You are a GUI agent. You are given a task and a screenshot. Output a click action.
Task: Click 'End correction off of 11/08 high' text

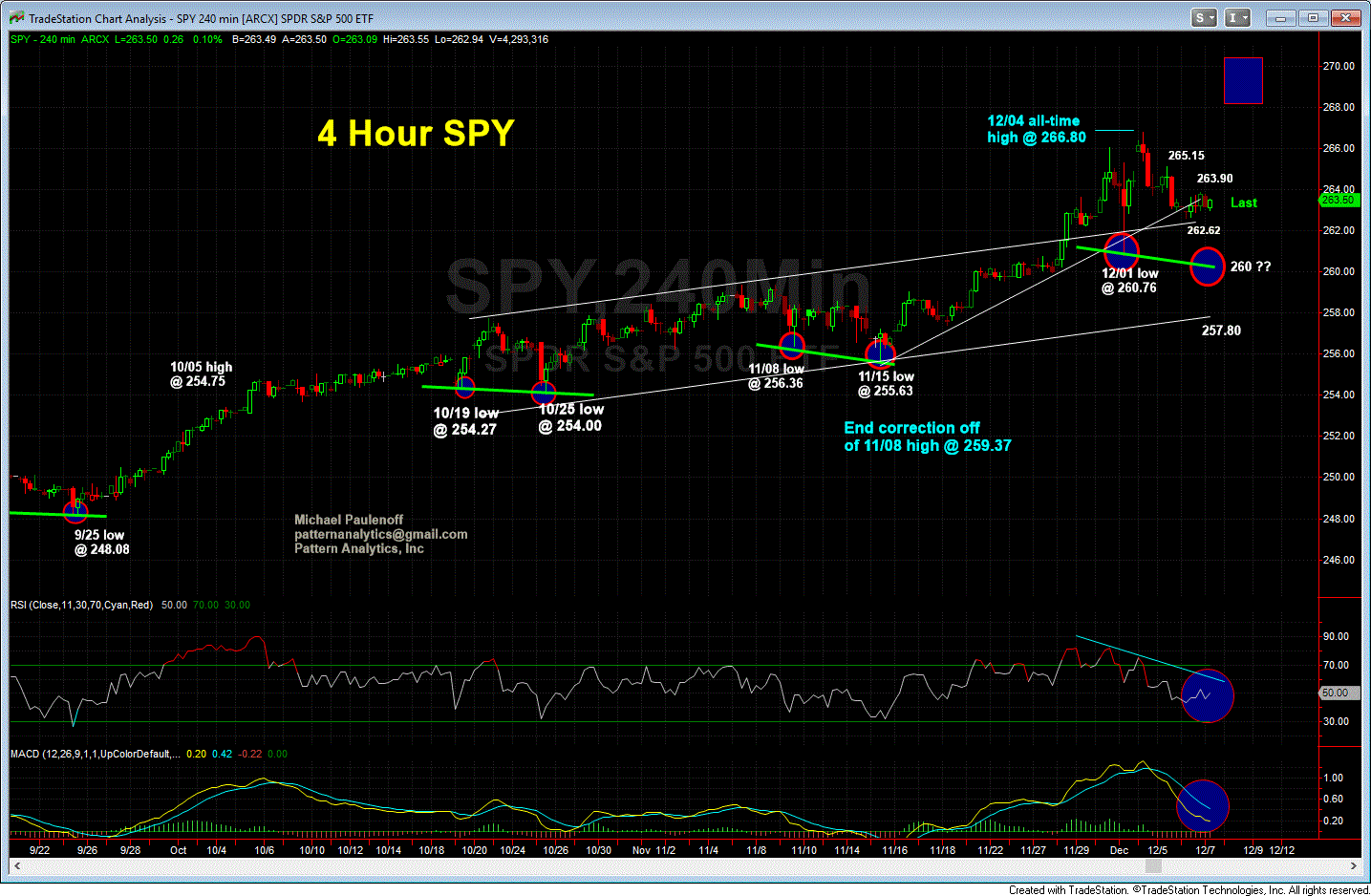(927, 437)
